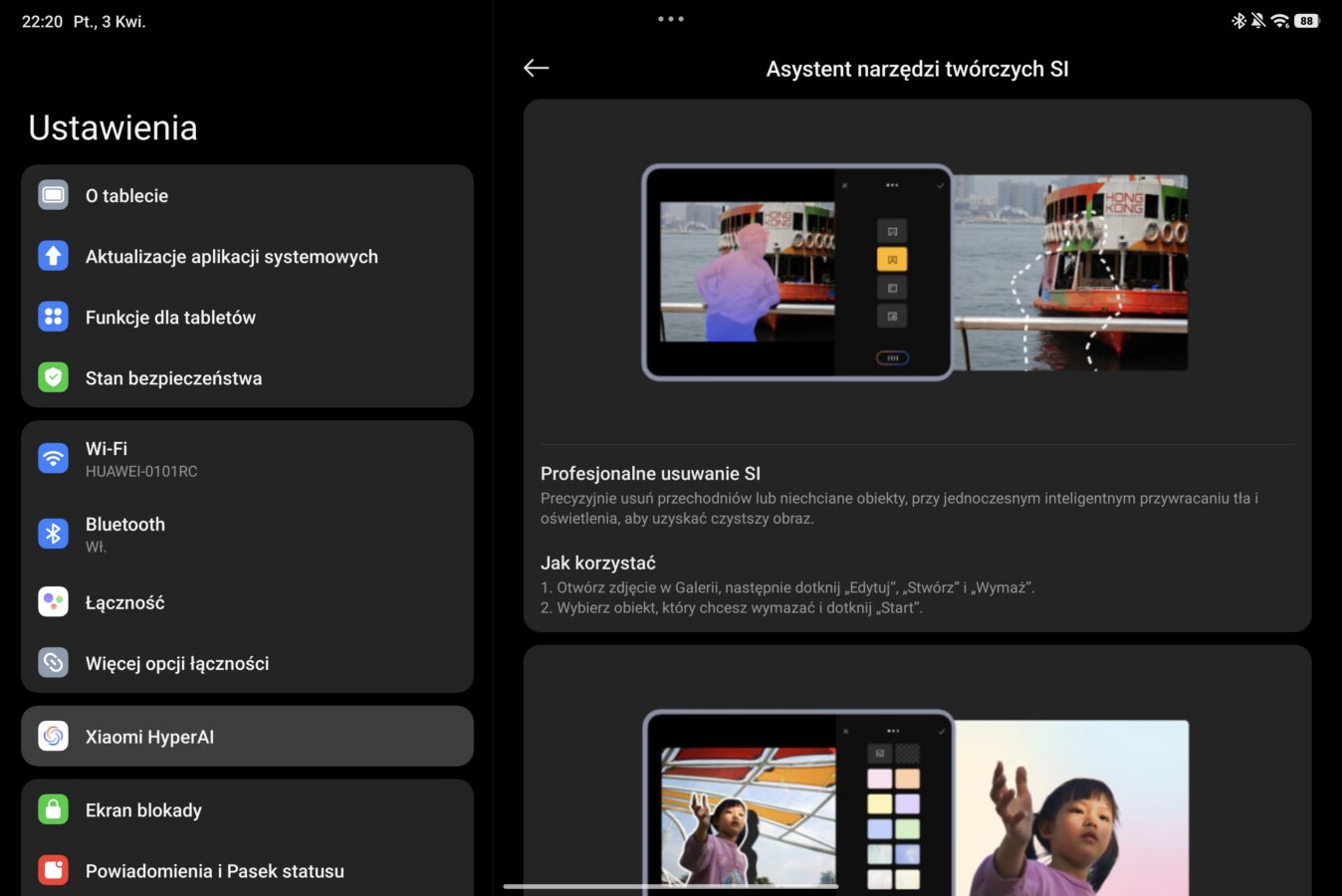This screenshot has width=1342, height=896.
Task: Tap the Funkcje dla tabletów icon
Action: tap(54, 317)
